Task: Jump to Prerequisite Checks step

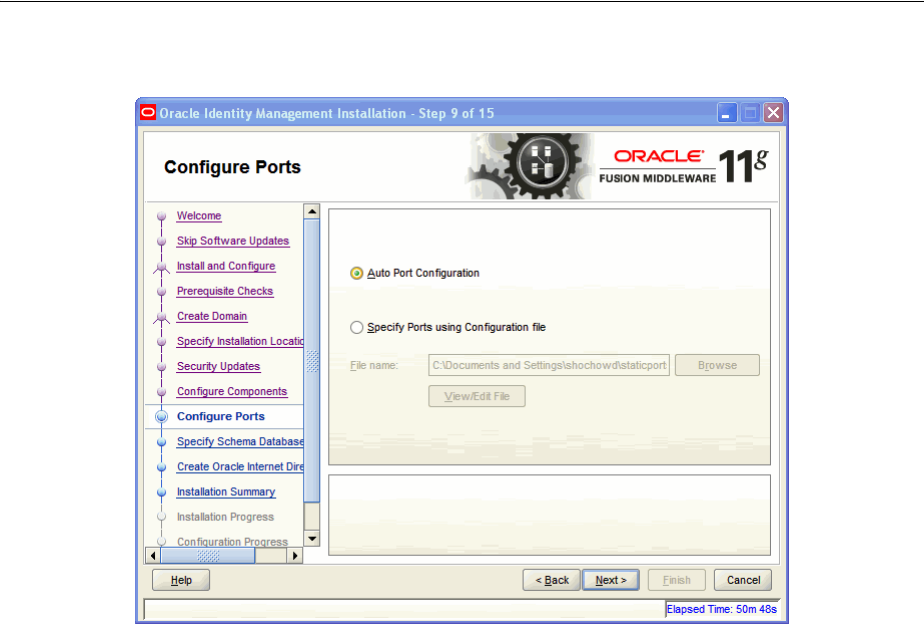Action: pos(225,291)
